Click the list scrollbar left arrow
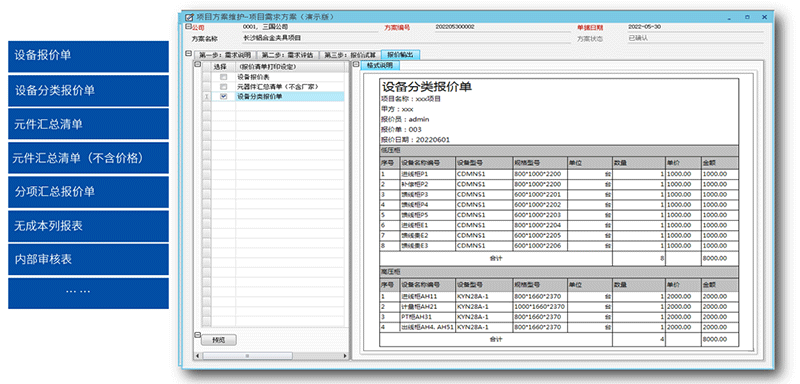The height and width of the screenshot is (384, 800). (198, 355)
